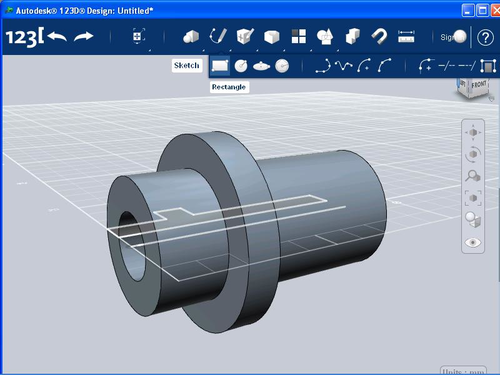Select the Polyline sketch tool
This screenshot has height=375, width=500.
[323, 66]
